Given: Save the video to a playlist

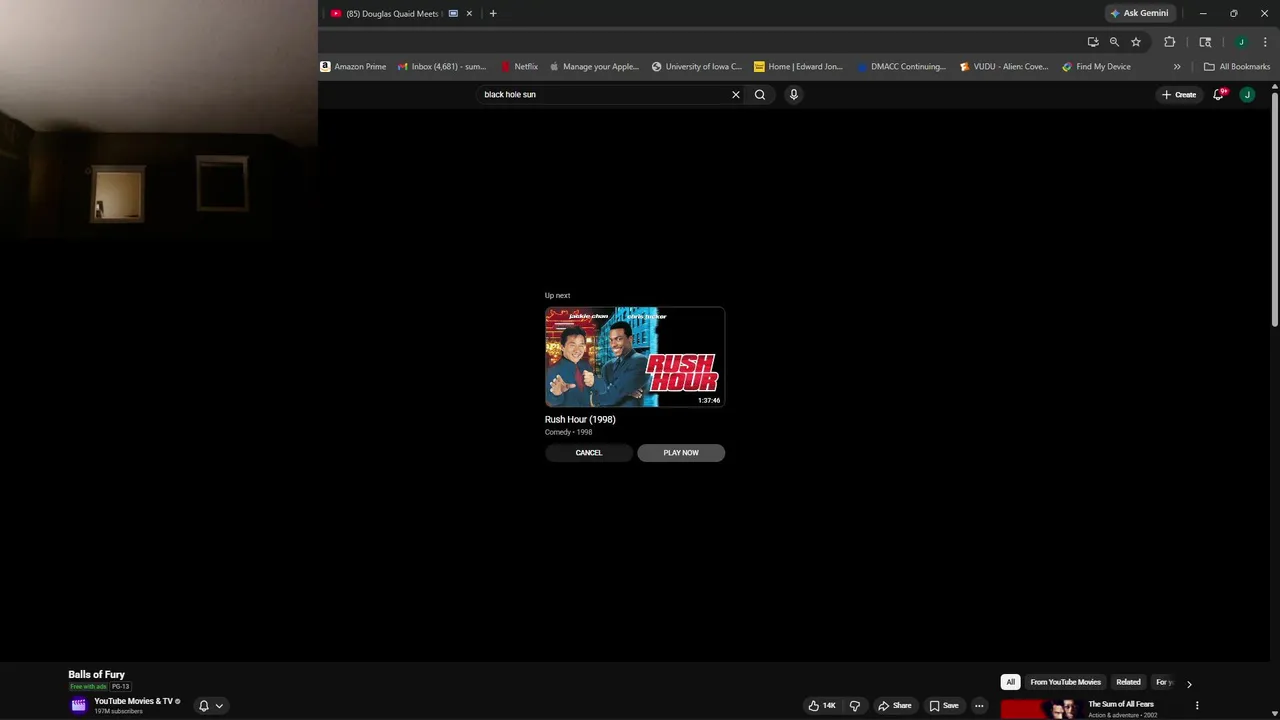Looking at the screenshot, I should 944,706.
